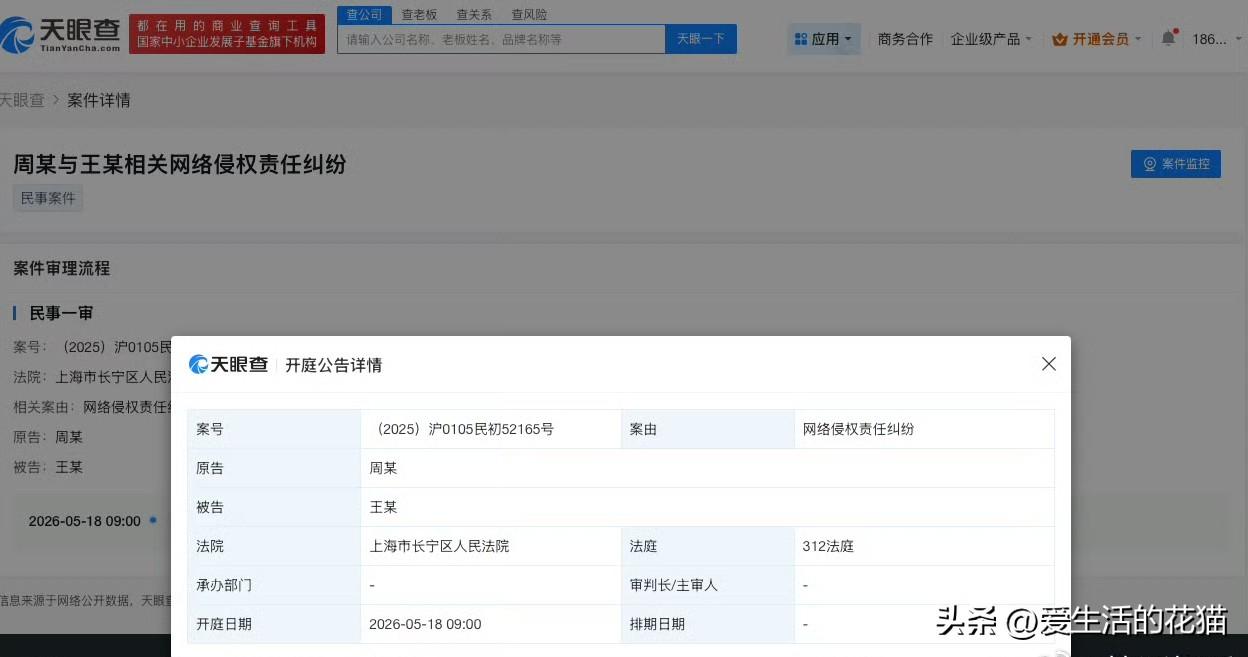Switch to the 查关系 tab
Viewport: 1248px width, 657px height.
click(473, 14)
